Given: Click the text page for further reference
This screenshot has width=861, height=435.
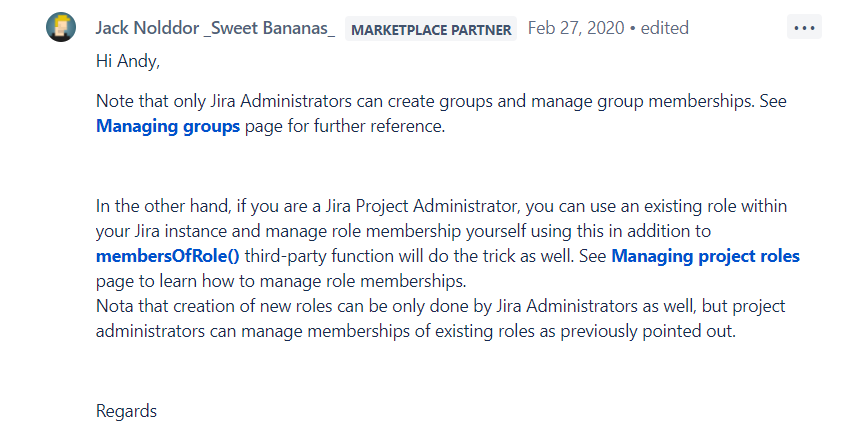Looking at the screenshot, I should (x=345, y=126).
